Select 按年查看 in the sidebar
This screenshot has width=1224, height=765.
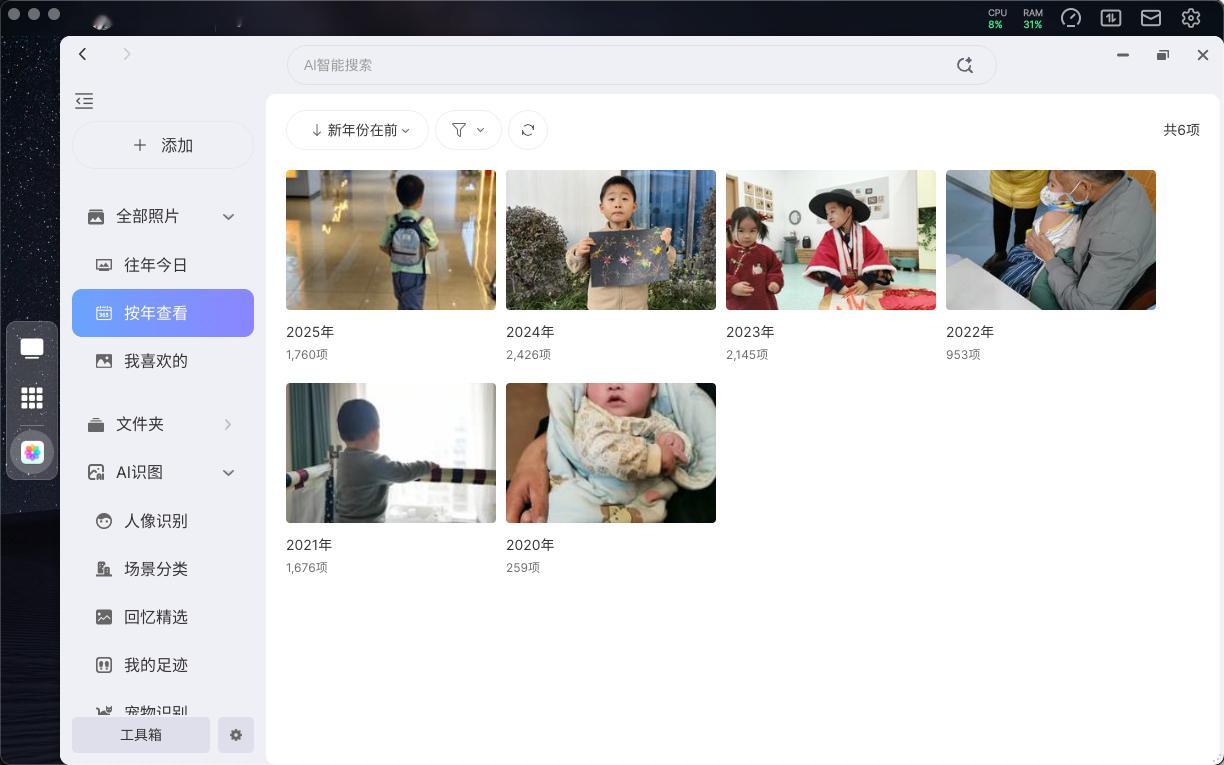(163, 313)
